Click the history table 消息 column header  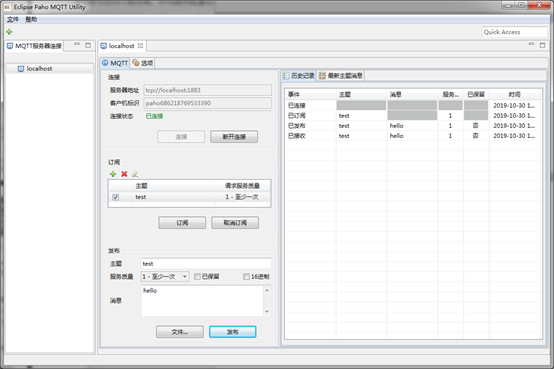click(x=412, y=94)
